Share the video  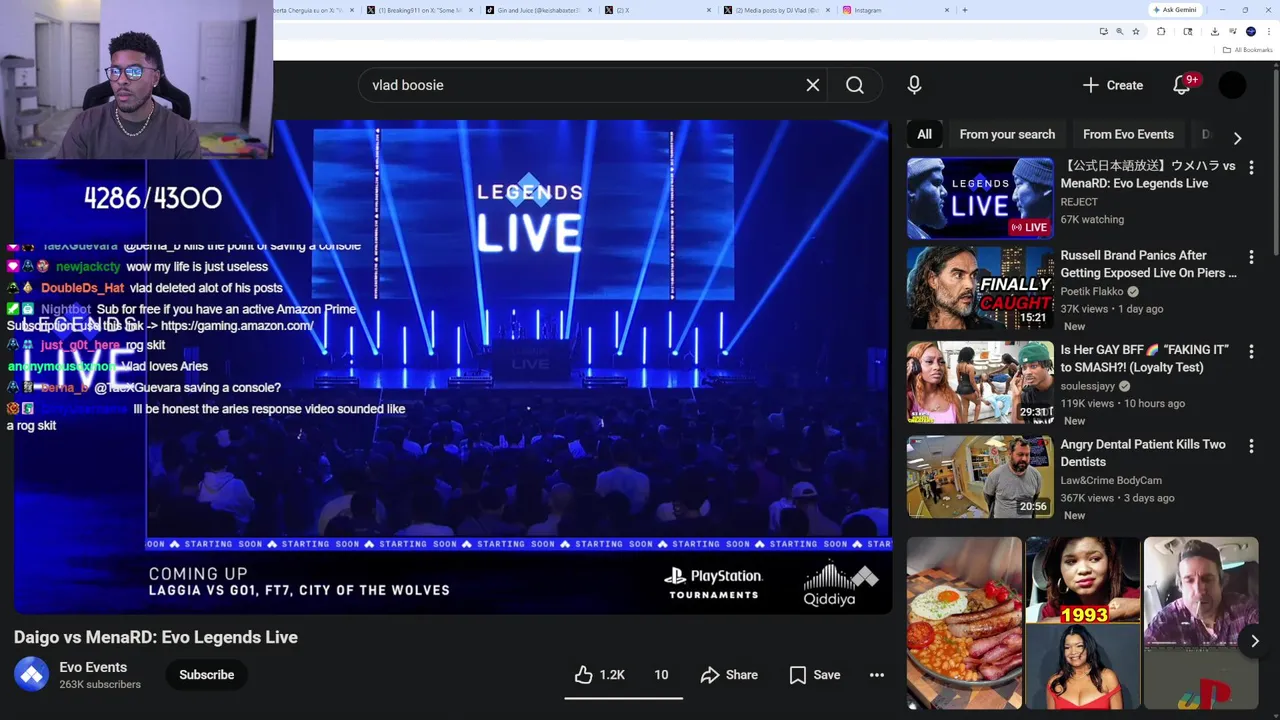point(729,675)
